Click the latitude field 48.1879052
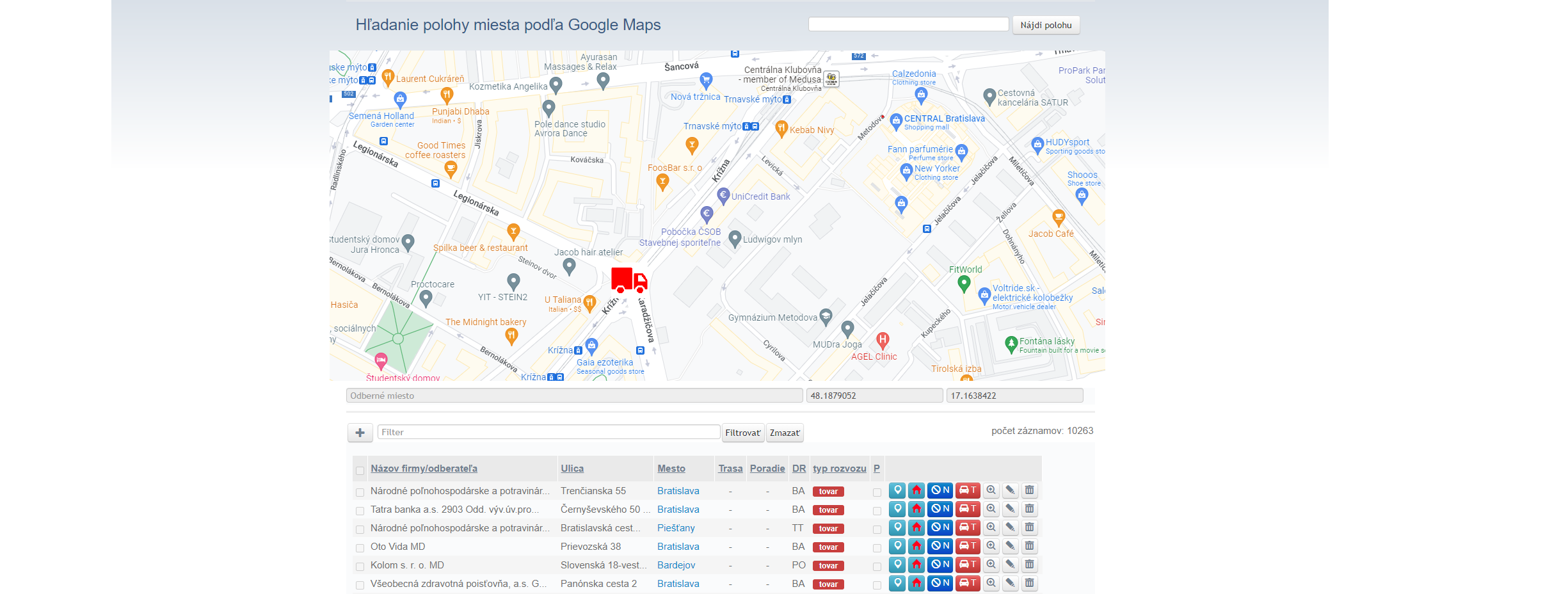This screenshot has width=1568, height=594. pyautogui.click(x=874, y=396)
